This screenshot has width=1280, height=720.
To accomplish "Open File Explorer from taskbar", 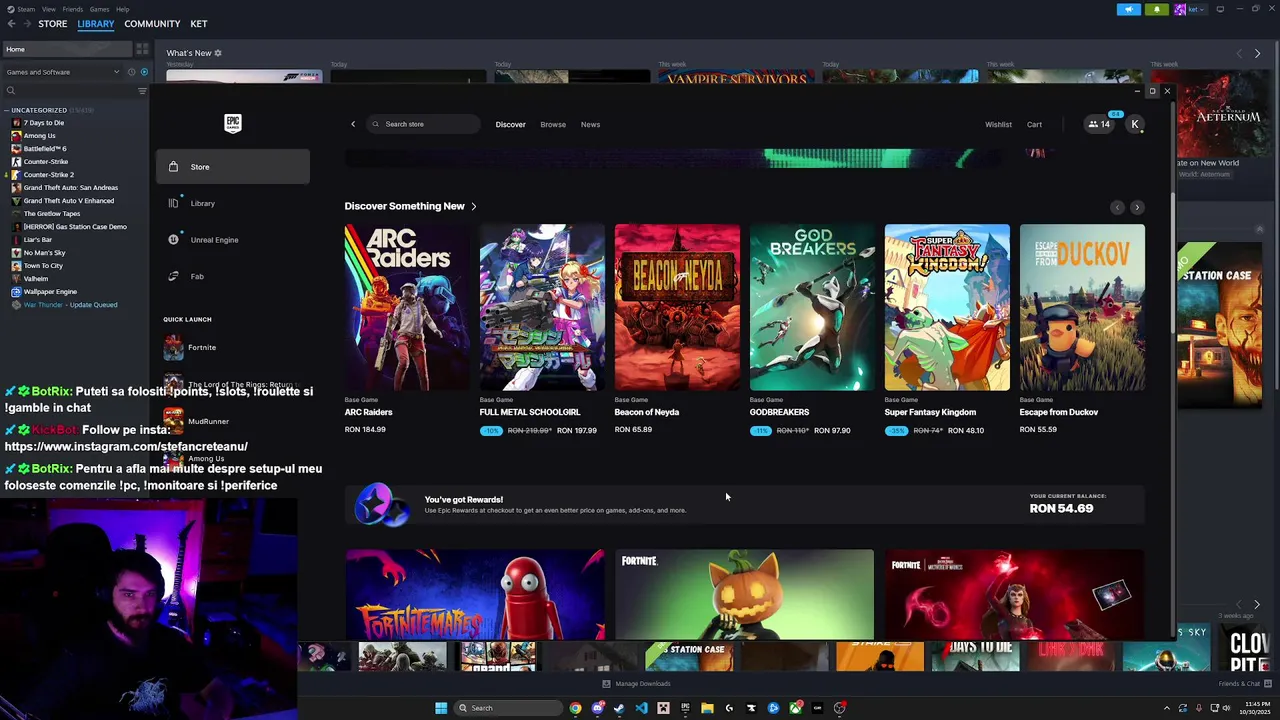I will [707, 708].
